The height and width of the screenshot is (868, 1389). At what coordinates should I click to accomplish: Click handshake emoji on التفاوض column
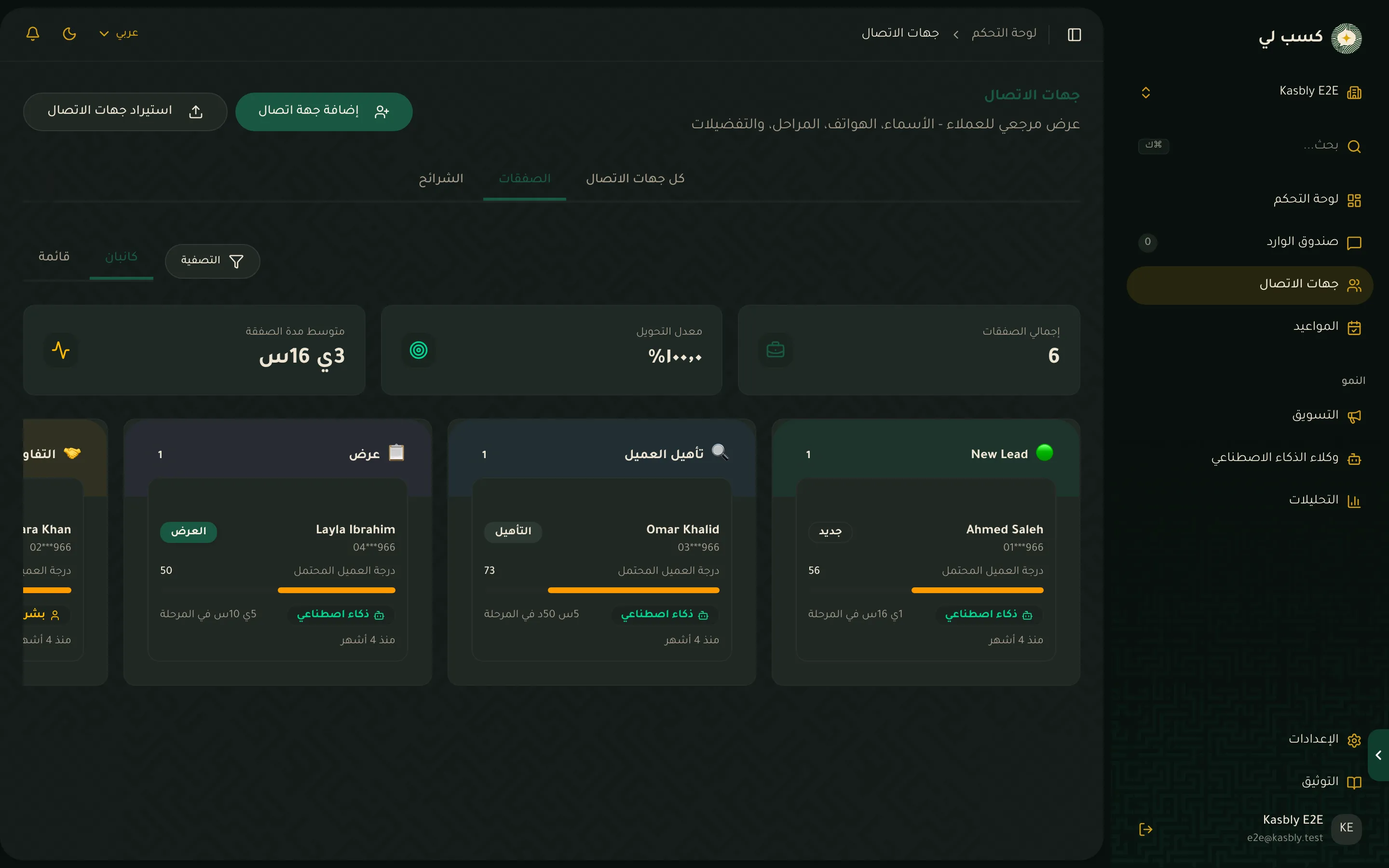72,453
